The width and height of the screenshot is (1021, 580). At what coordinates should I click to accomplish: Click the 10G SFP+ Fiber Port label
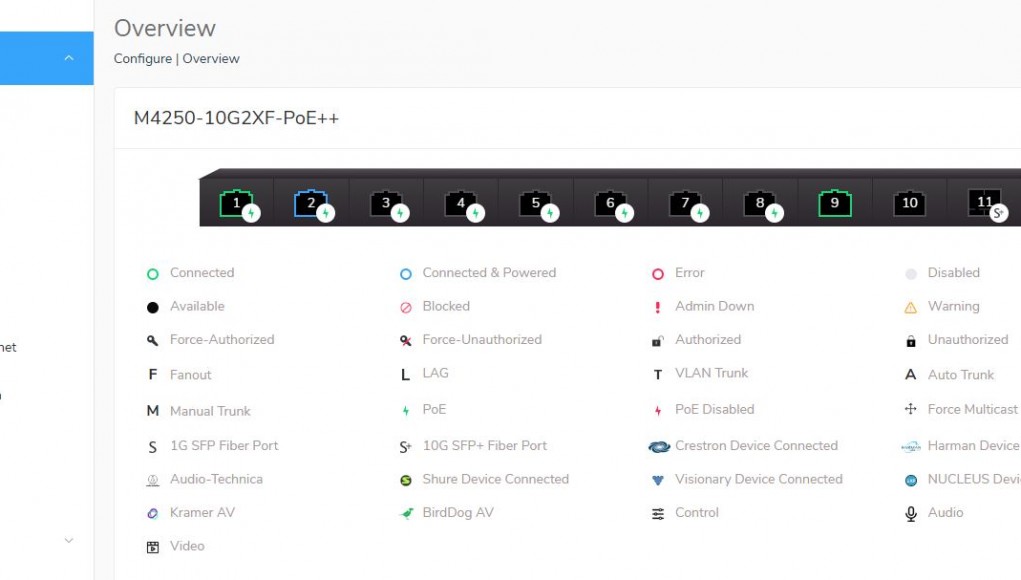tap(484, 446)
